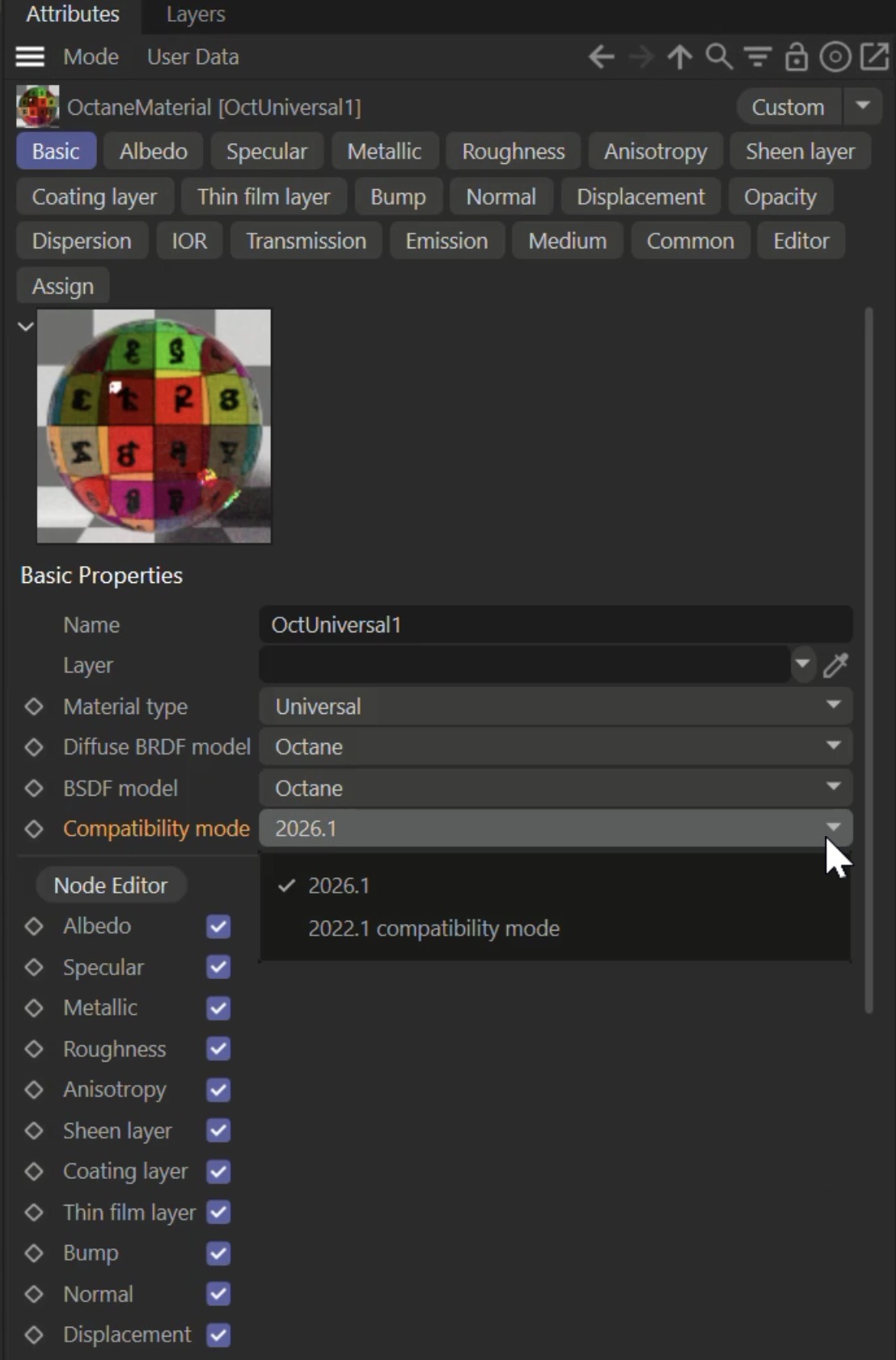The width and height of the screenshot is (896, 1360).
Task: Click the filter lines icon
Action: pyautogui.click(x=757, y=57)
